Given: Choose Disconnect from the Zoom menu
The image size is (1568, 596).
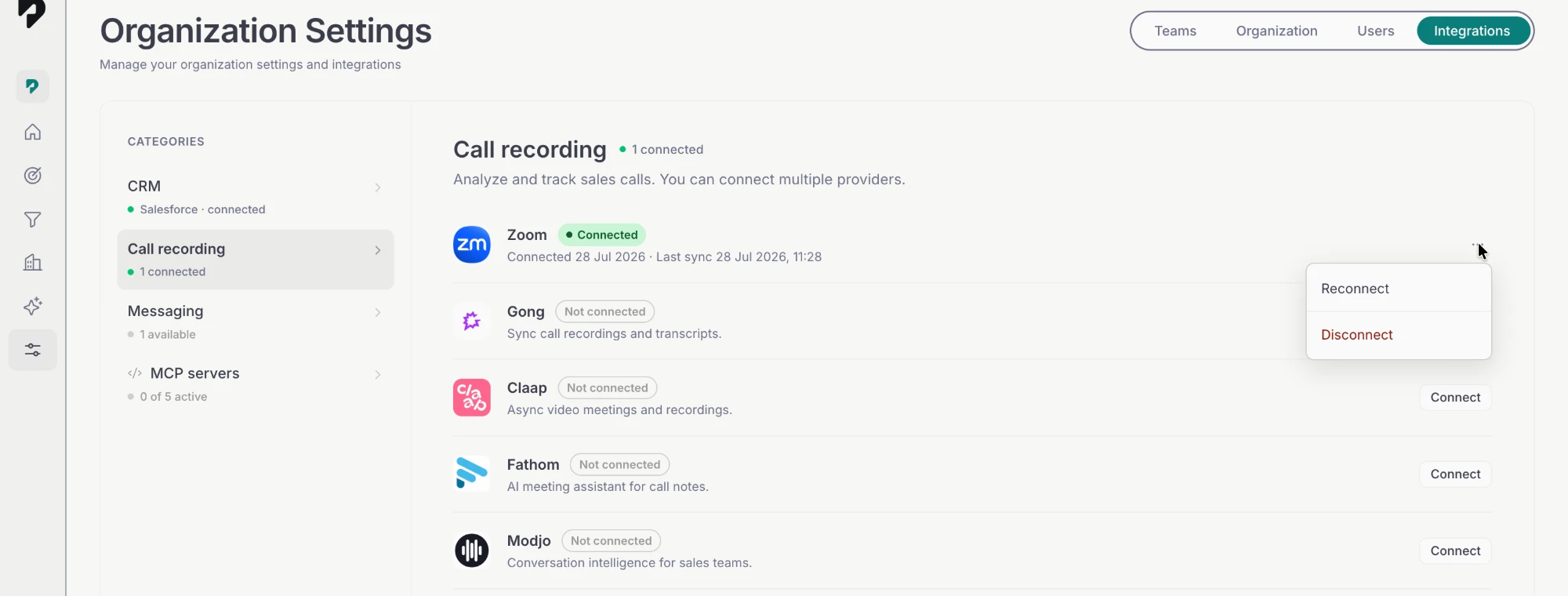Looking at the screenshot, I should pyautogui.click(x=1399, y=335).
